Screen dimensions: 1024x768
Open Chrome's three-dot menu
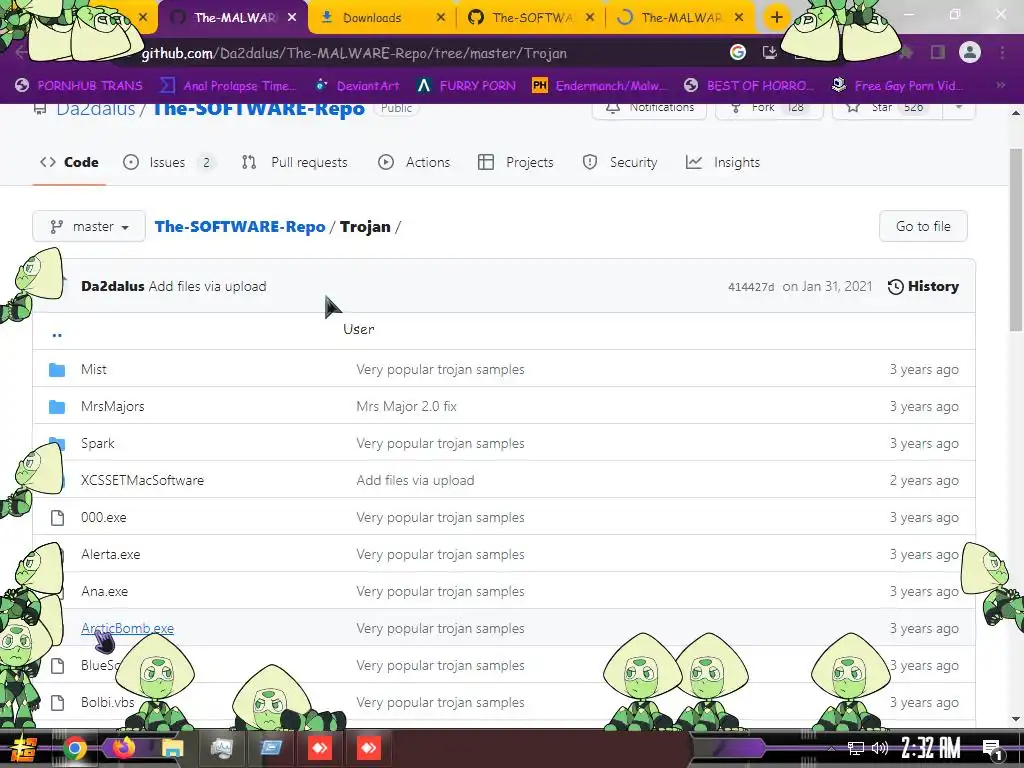[x=1002, y=52]
